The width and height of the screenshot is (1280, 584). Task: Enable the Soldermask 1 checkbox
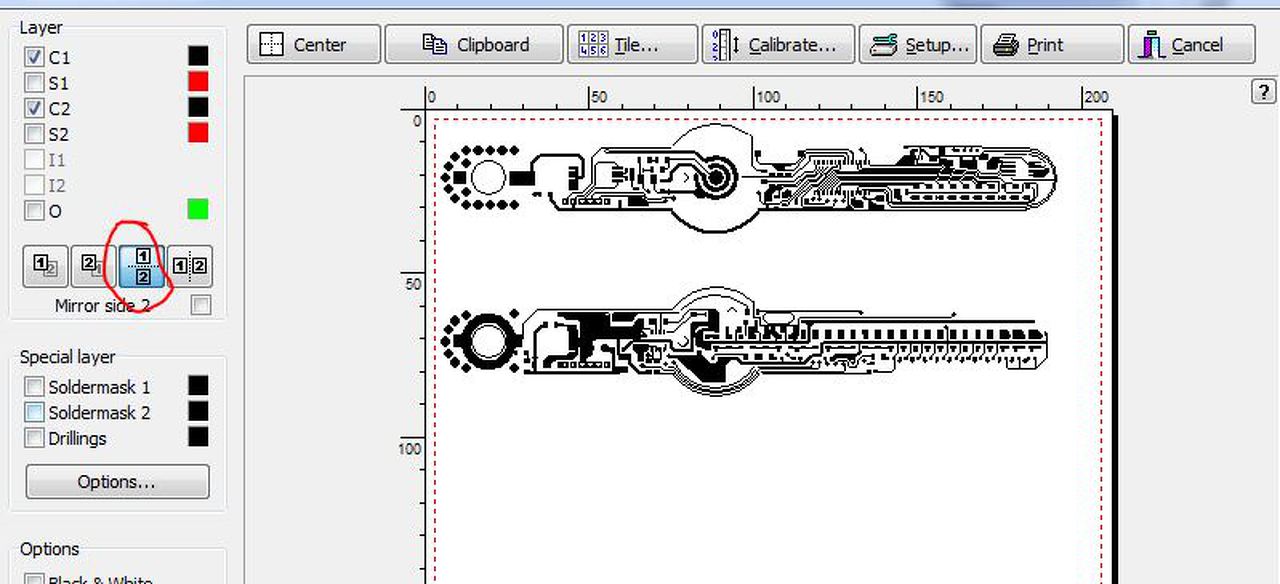click(x=35, y=386)
